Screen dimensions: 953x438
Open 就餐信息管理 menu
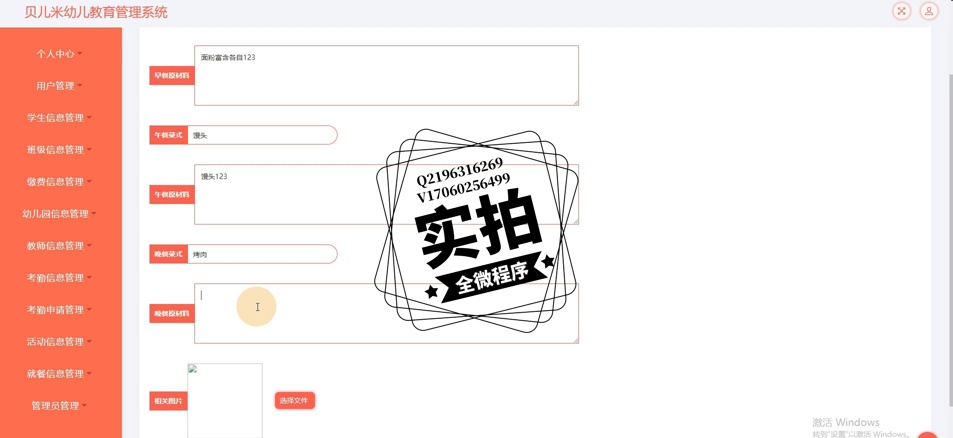click(59, 374)
